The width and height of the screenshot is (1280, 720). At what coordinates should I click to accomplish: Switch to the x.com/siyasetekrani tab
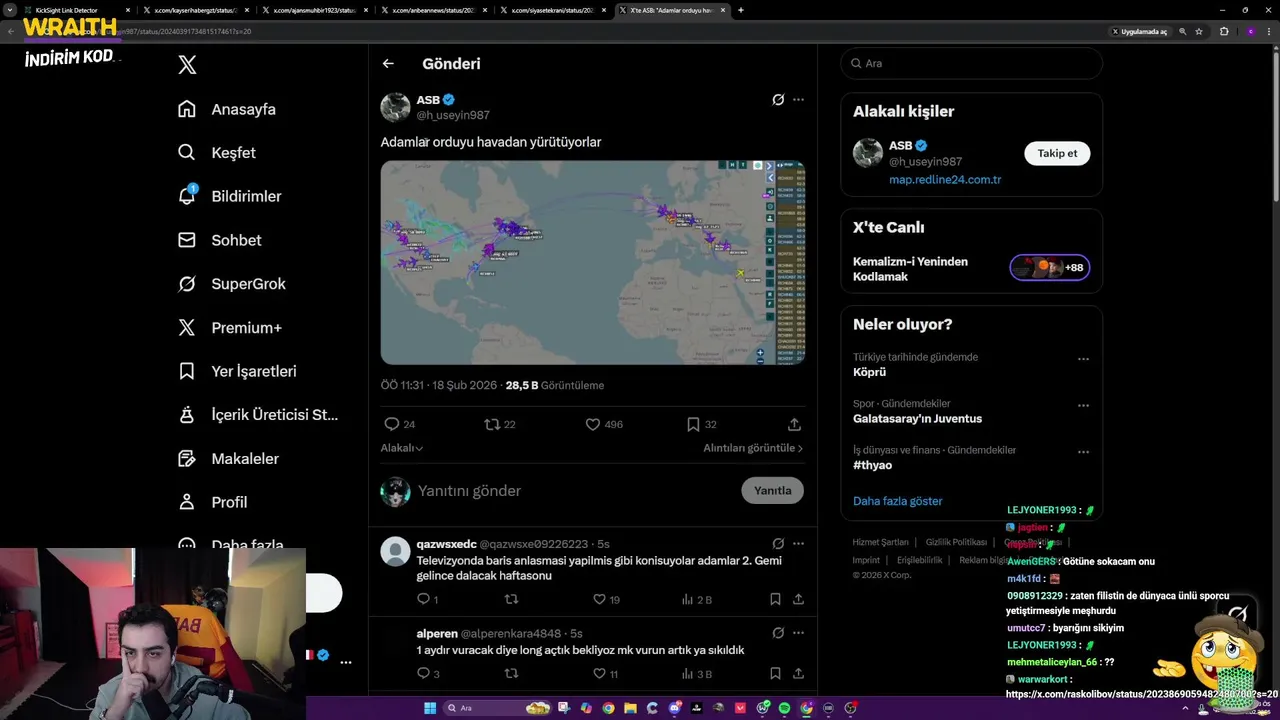tap(552, 10)
